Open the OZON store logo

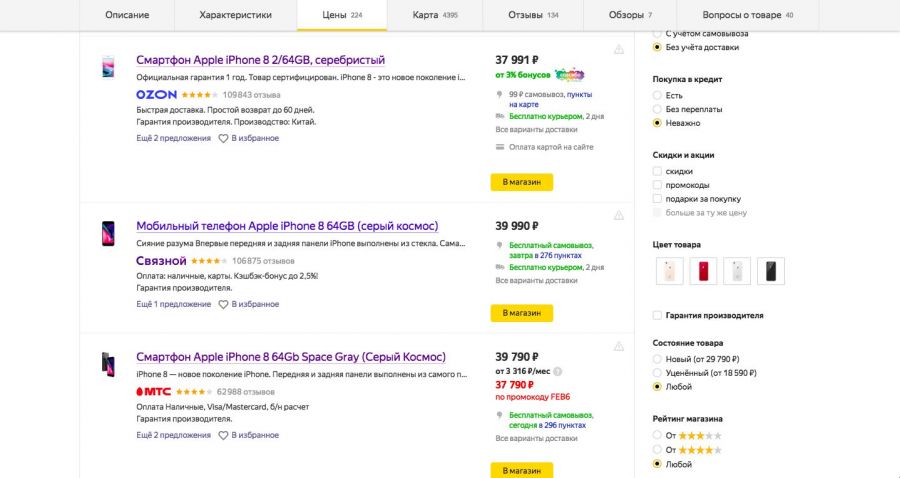[x=156, y=95]
